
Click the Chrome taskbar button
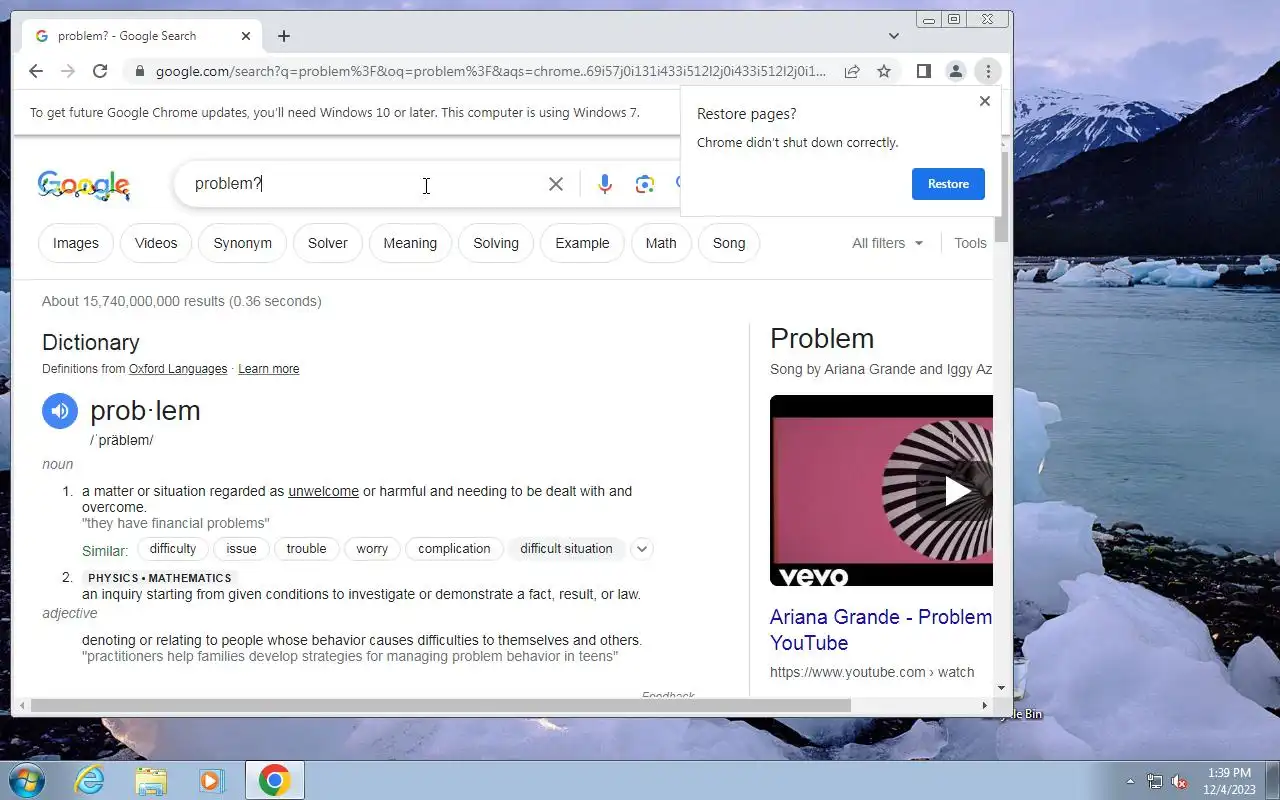275,780
